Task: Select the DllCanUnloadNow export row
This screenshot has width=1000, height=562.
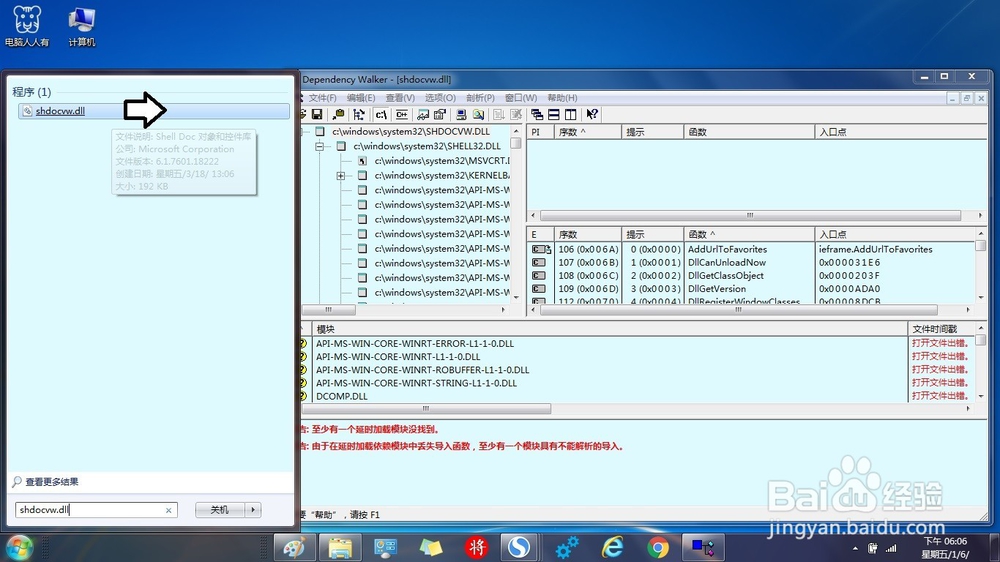Action: pyautogui.click(x=751, y=262)
